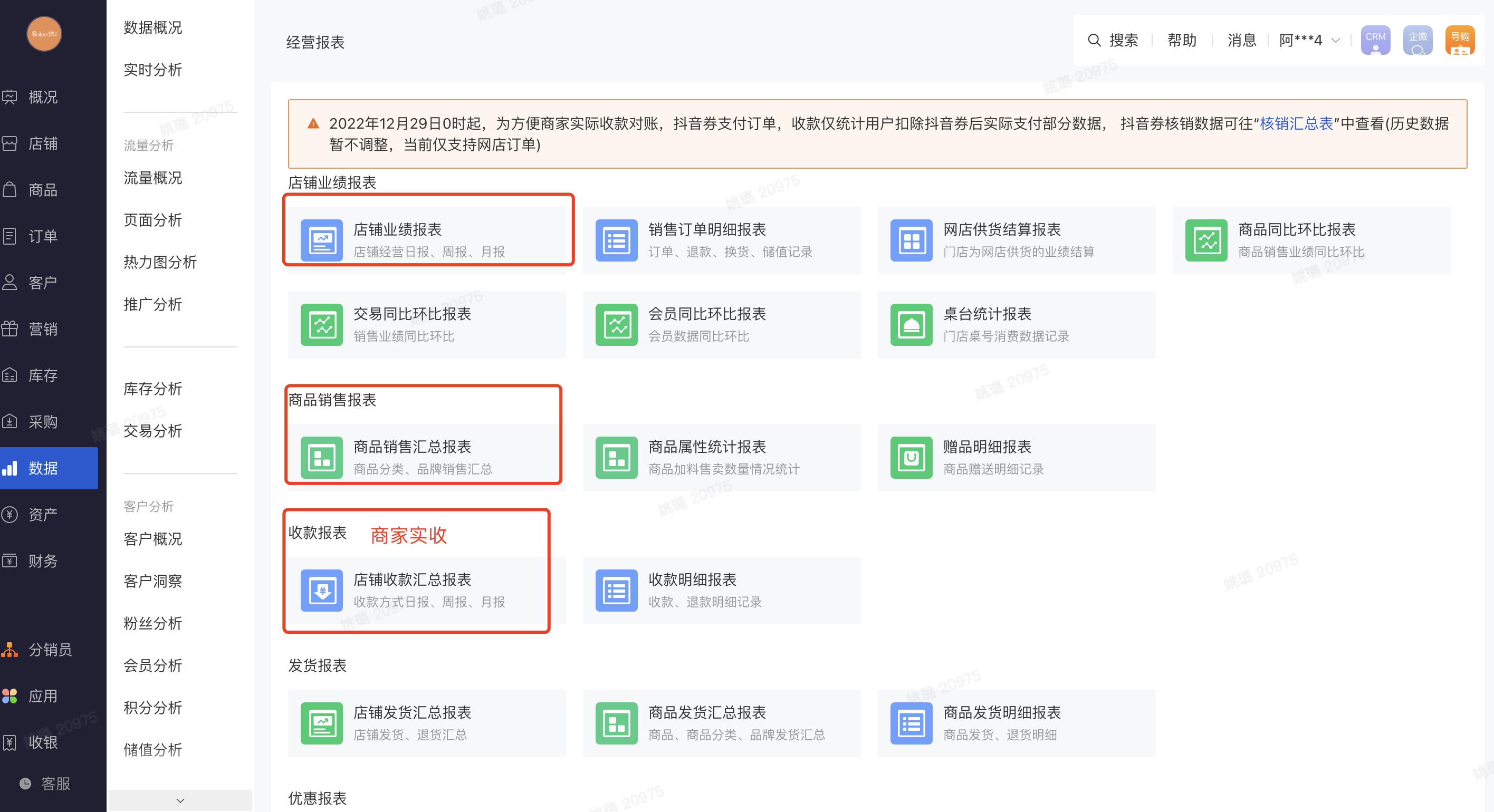This screenshot has height=812, width=1494.
Task: Open the 企微 assistant icon
Action: [1417, 40]
